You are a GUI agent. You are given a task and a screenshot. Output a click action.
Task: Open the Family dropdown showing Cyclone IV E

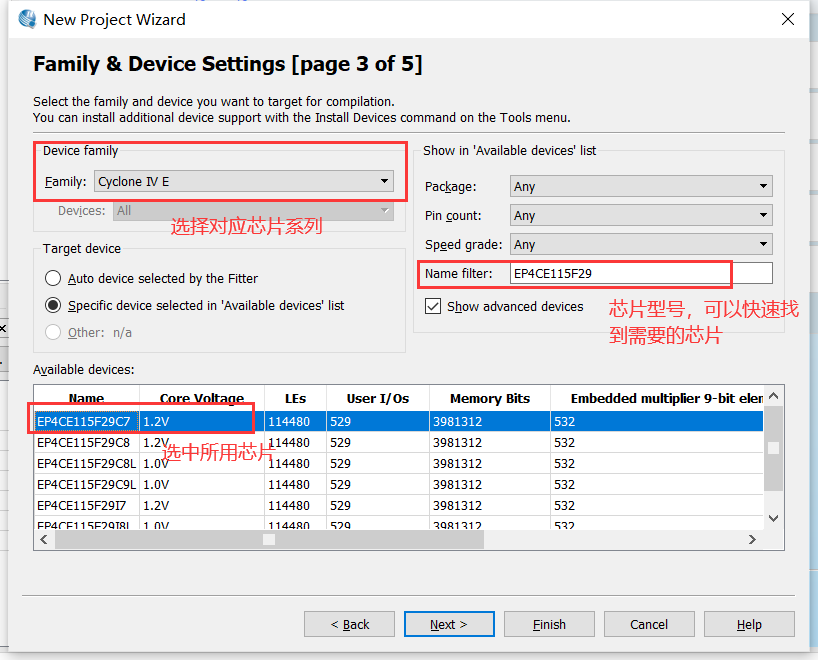pyautogui.click(x=244, y=181)
